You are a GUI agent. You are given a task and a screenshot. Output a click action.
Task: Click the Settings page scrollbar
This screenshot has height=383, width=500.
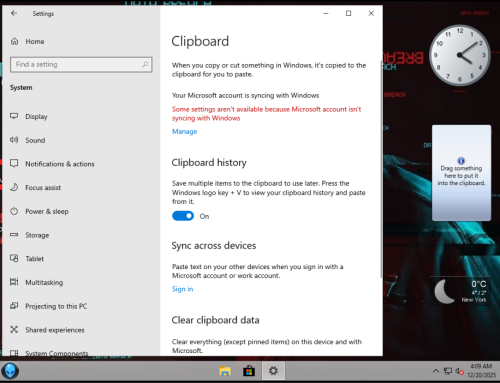(x=381, y=169)
